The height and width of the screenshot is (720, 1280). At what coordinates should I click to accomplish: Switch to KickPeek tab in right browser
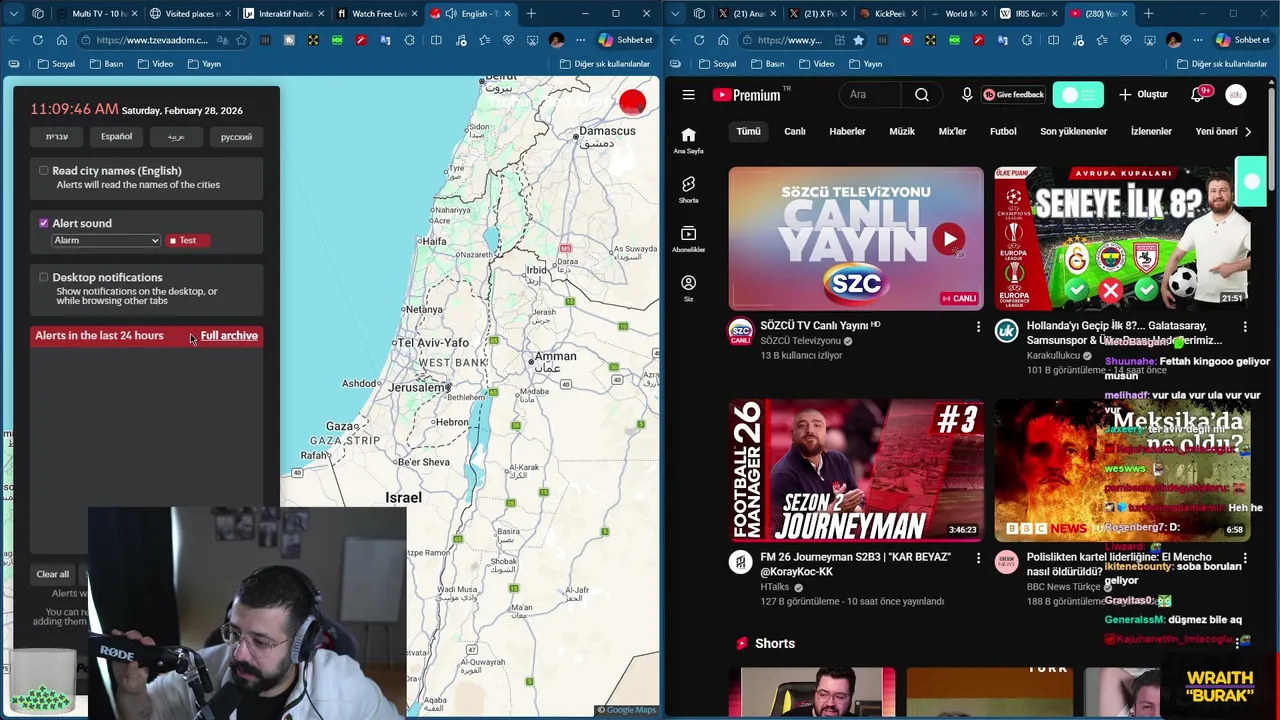click(889, 14)
